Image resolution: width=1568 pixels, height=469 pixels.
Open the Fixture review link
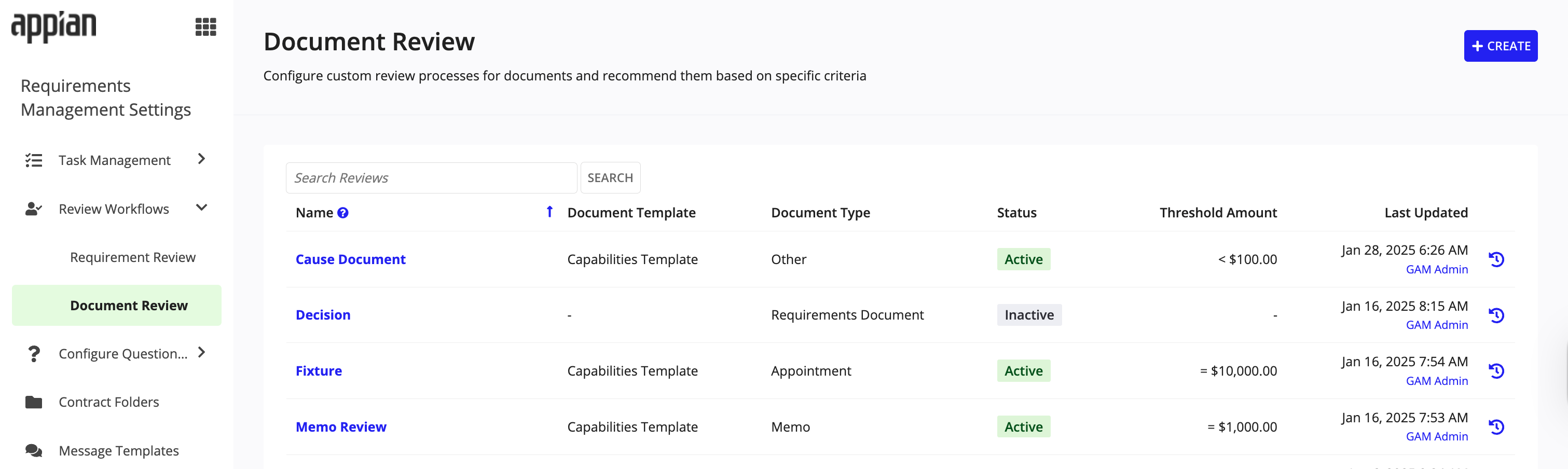pos(319,371)
